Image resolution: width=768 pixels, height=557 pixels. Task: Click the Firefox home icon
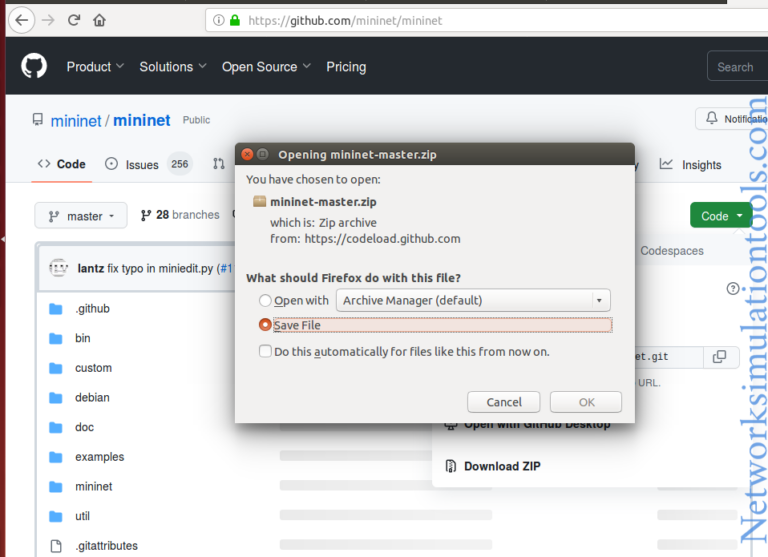pyautogui.click(x=99, y=20)
